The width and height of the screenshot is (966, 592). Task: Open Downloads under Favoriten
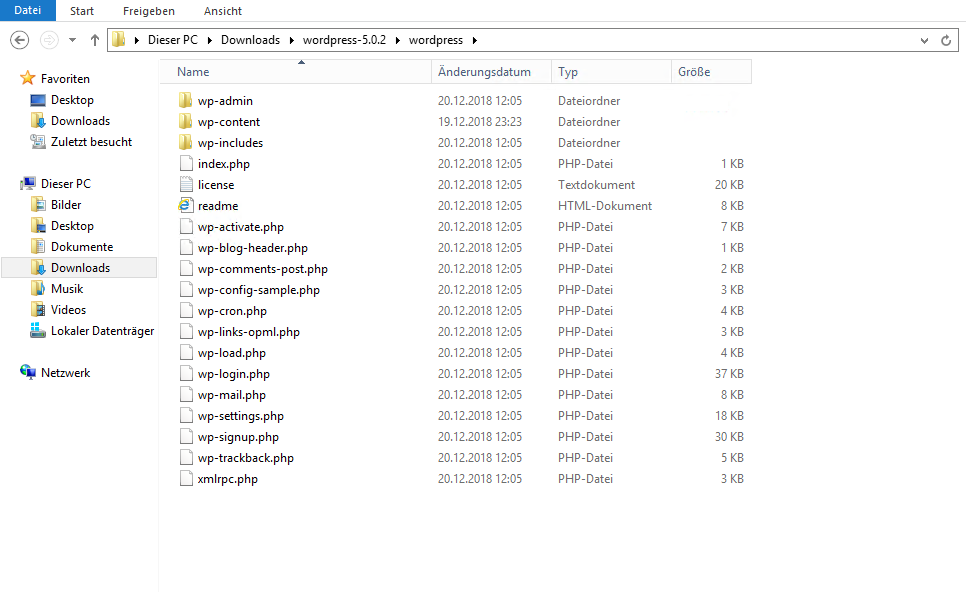(80, 121)
